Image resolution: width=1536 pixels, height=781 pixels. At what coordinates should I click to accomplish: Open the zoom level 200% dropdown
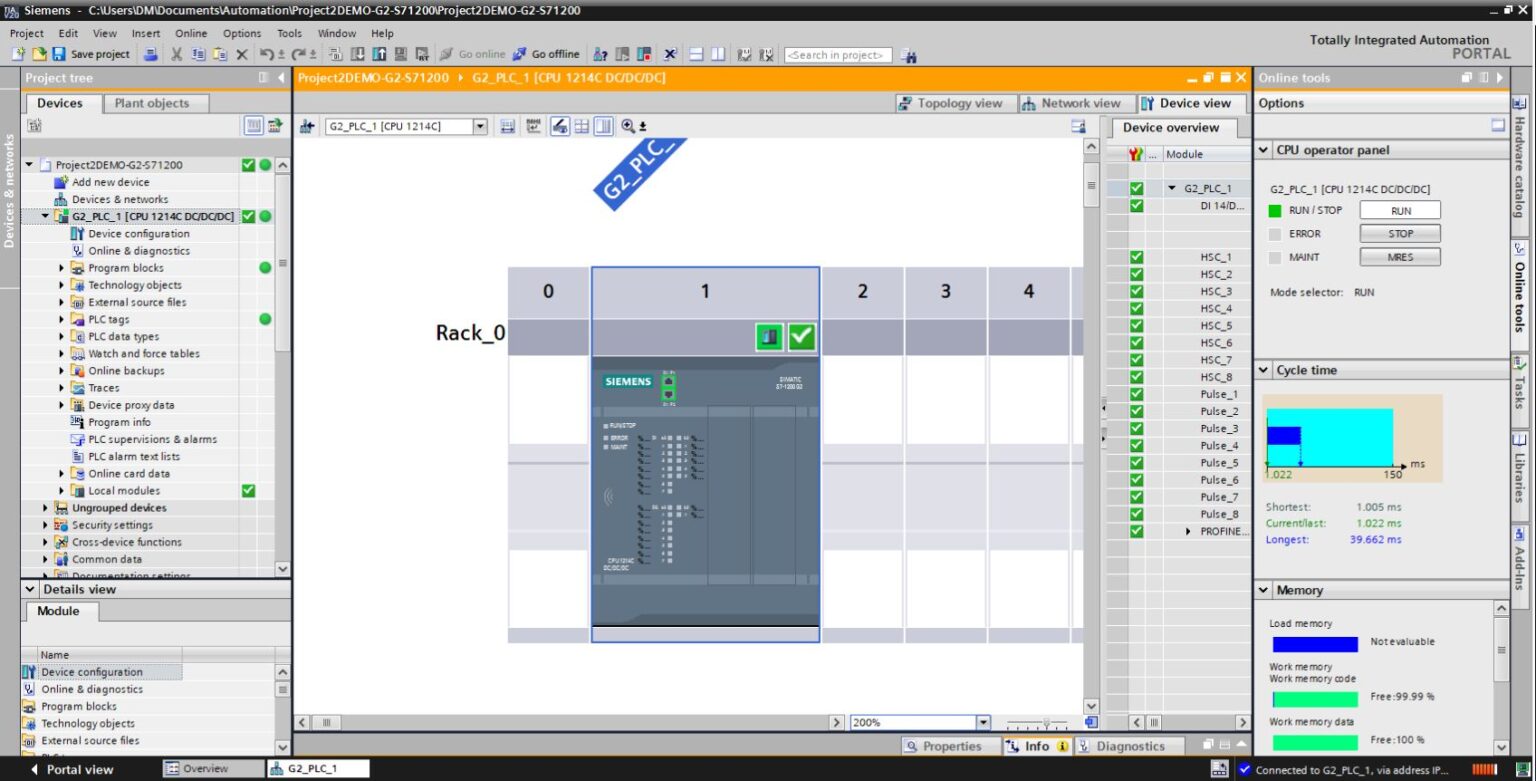982,722
